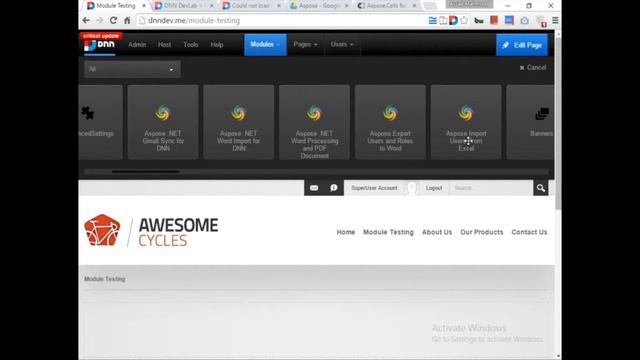Go to About Us navigation link
The width and height of the screenshot is (640, 360).
click(437, 232)
